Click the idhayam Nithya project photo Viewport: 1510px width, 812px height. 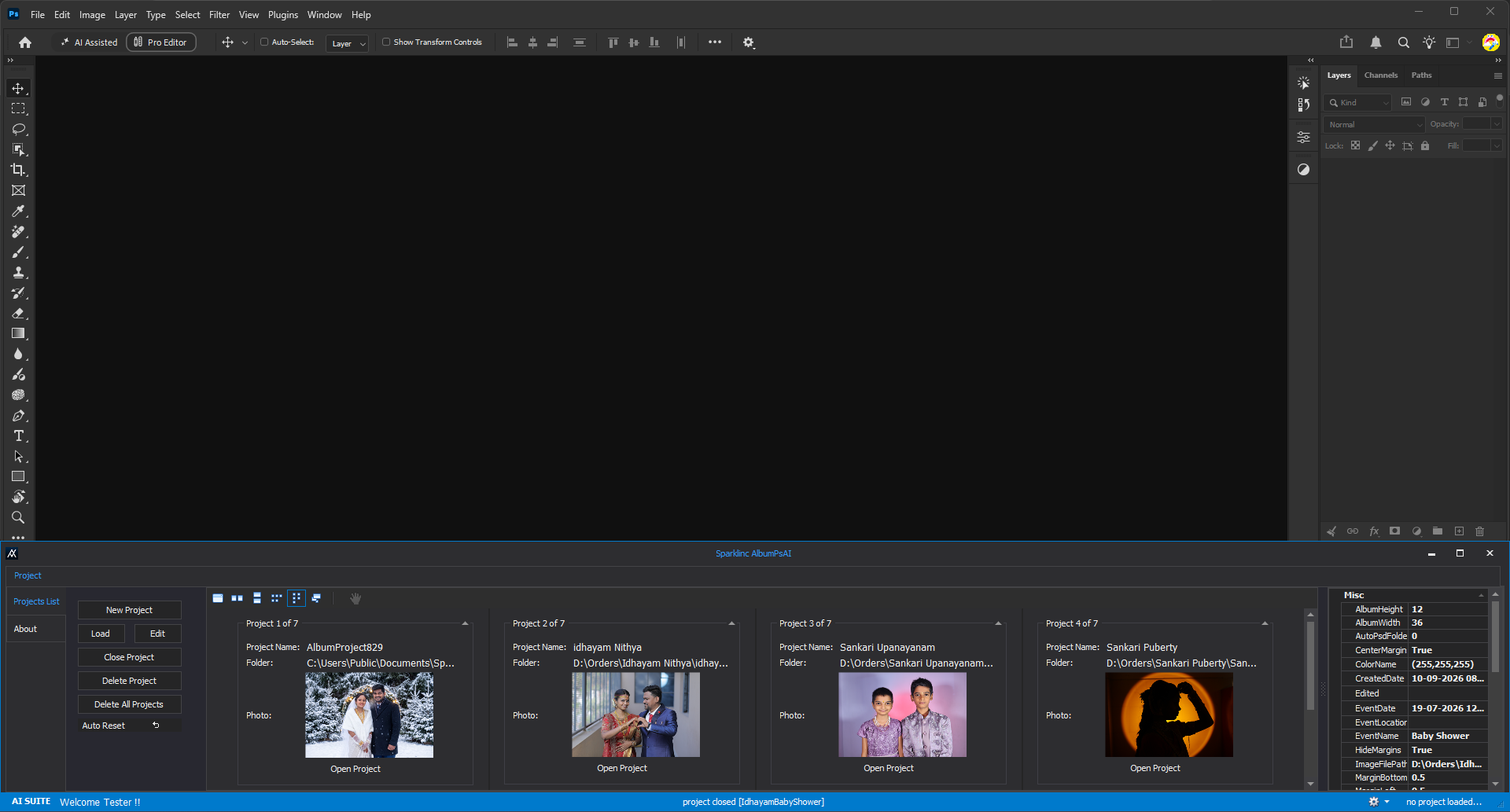[635, 715]
